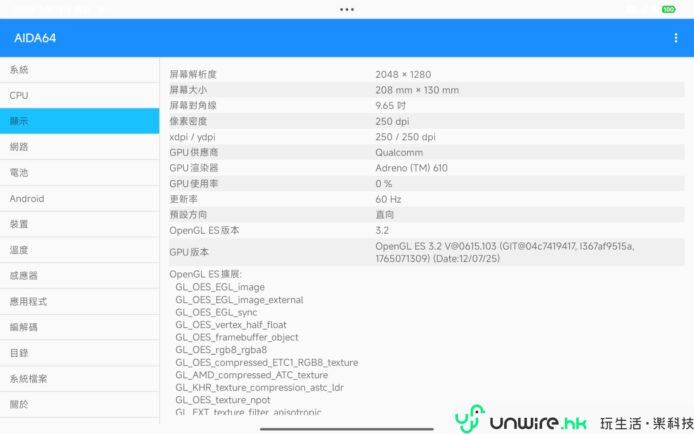Tap the GPU 使用率 row
The width and height of the screenshot is (694, 434).
tap(427, 184)
